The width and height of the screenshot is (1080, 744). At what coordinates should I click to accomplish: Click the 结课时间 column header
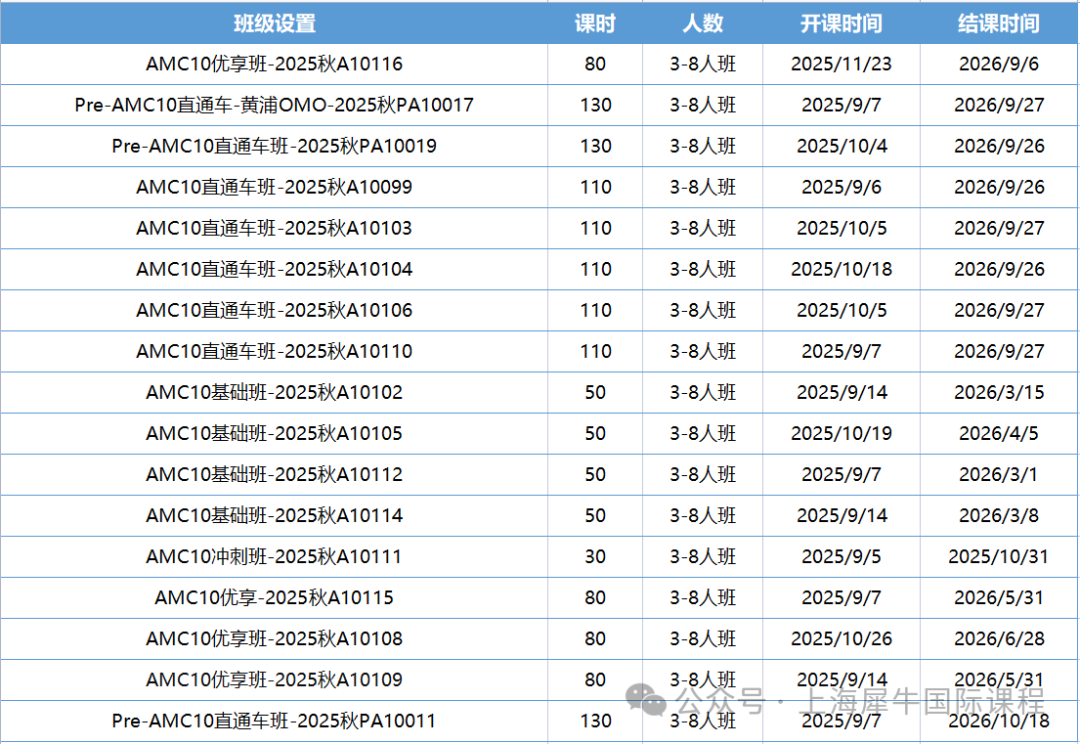[x=999, y=23]
